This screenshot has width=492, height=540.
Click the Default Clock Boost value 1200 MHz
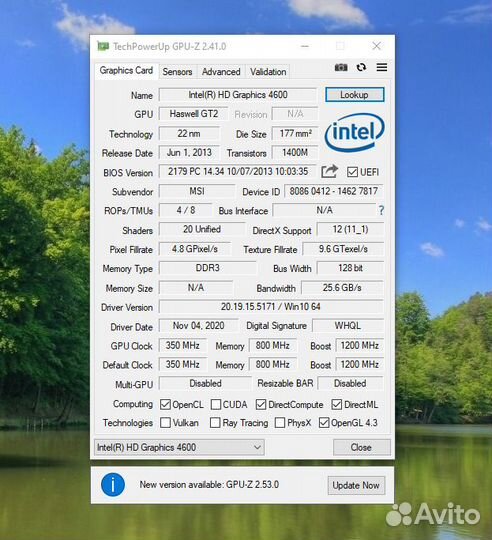pyautogui.click(x=360, y=364)
